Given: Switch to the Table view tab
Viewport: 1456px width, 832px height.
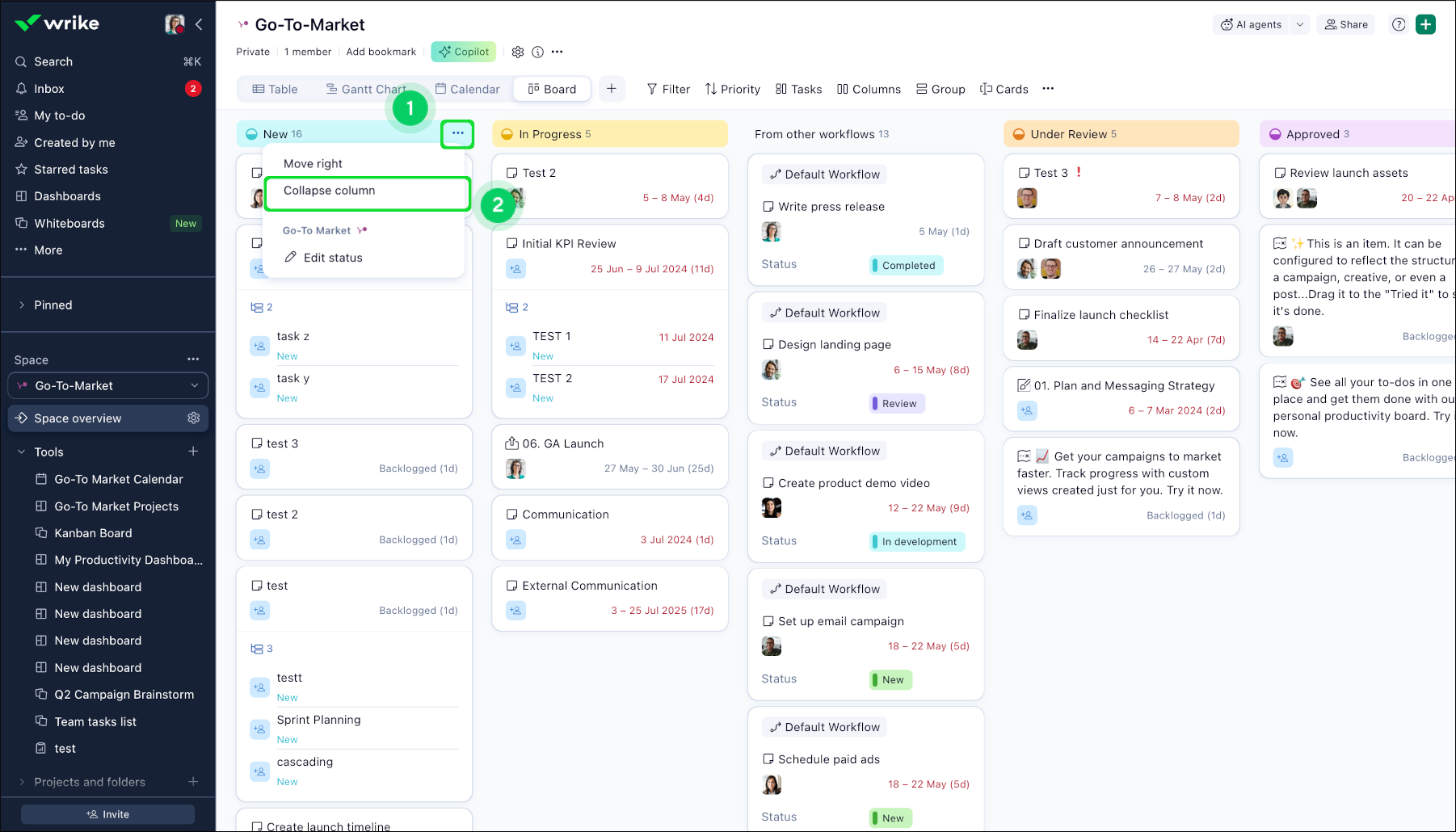Looking at the screenshot, I should pos(275,89).
